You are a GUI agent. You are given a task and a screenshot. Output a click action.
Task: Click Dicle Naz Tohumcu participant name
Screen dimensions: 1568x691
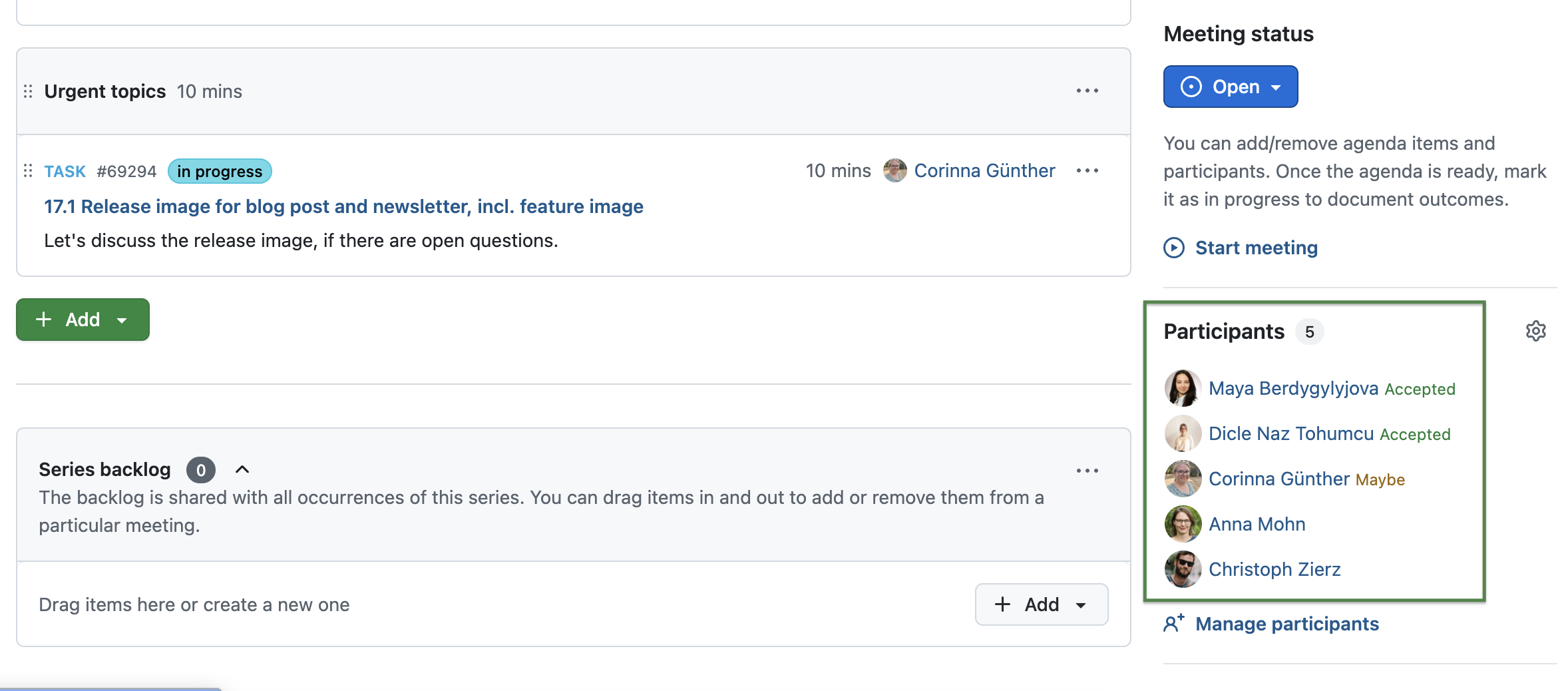point(1290,433)
